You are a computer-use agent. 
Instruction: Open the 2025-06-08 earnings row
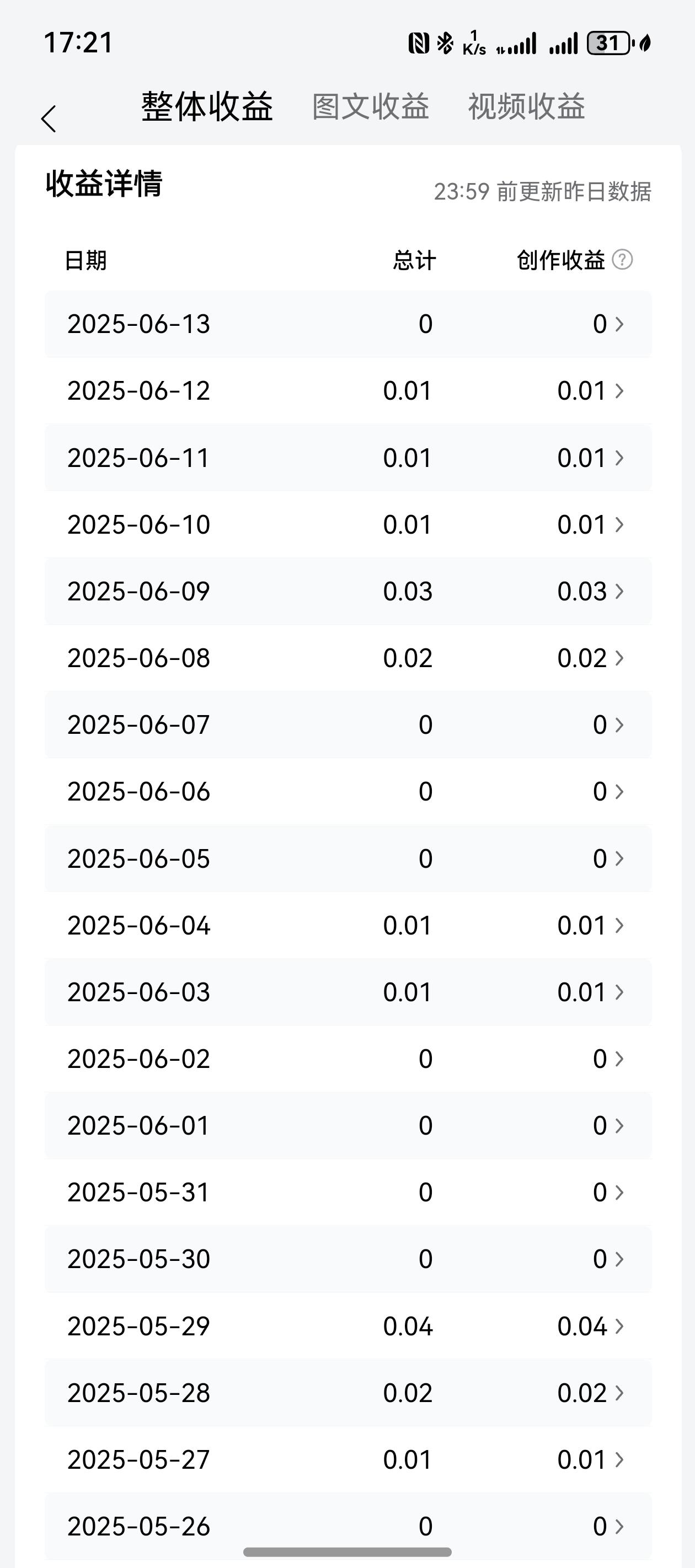coord(349,658)
